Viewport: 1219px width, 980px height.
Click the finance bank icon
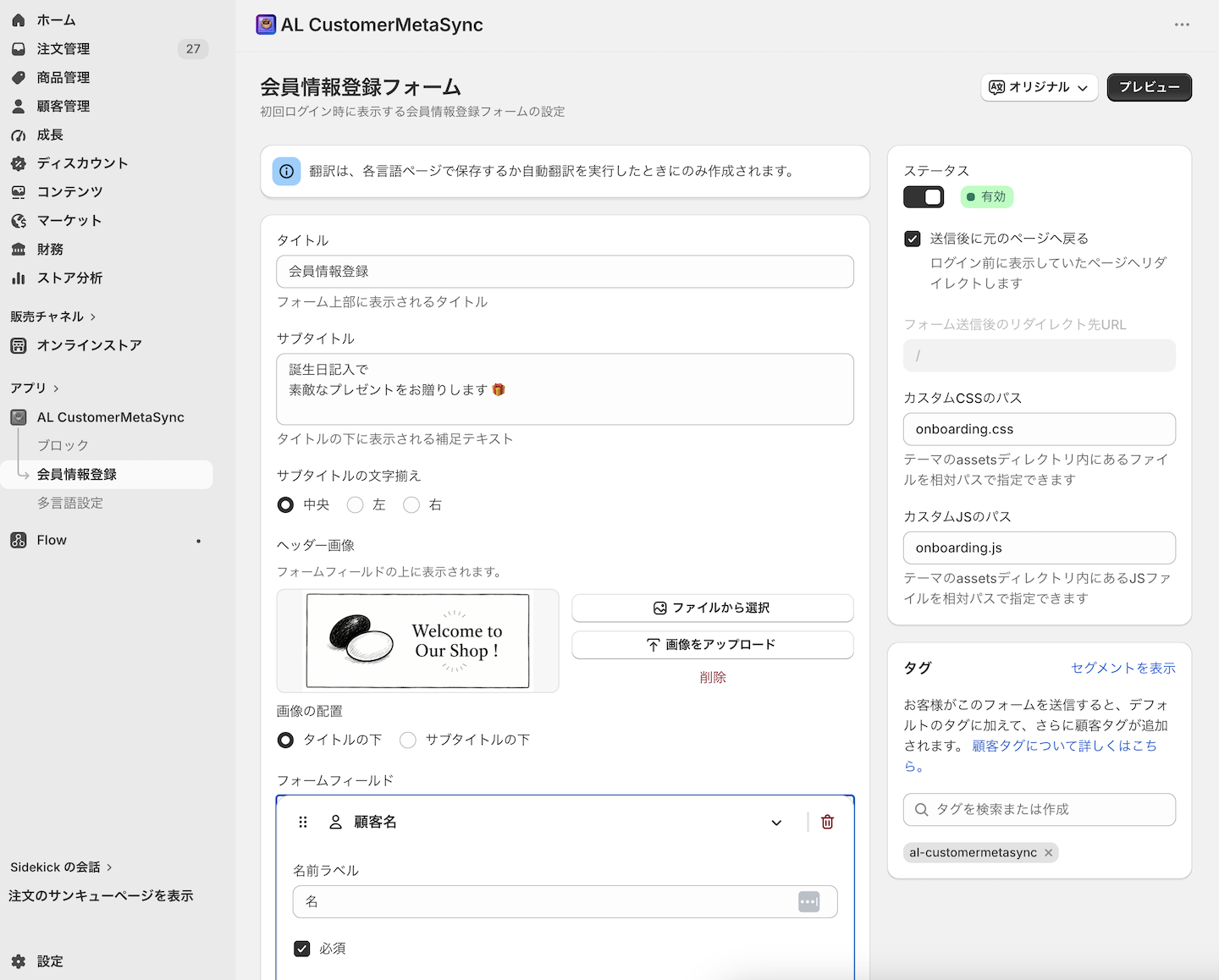pyautogui.click(x=19, y=250)
